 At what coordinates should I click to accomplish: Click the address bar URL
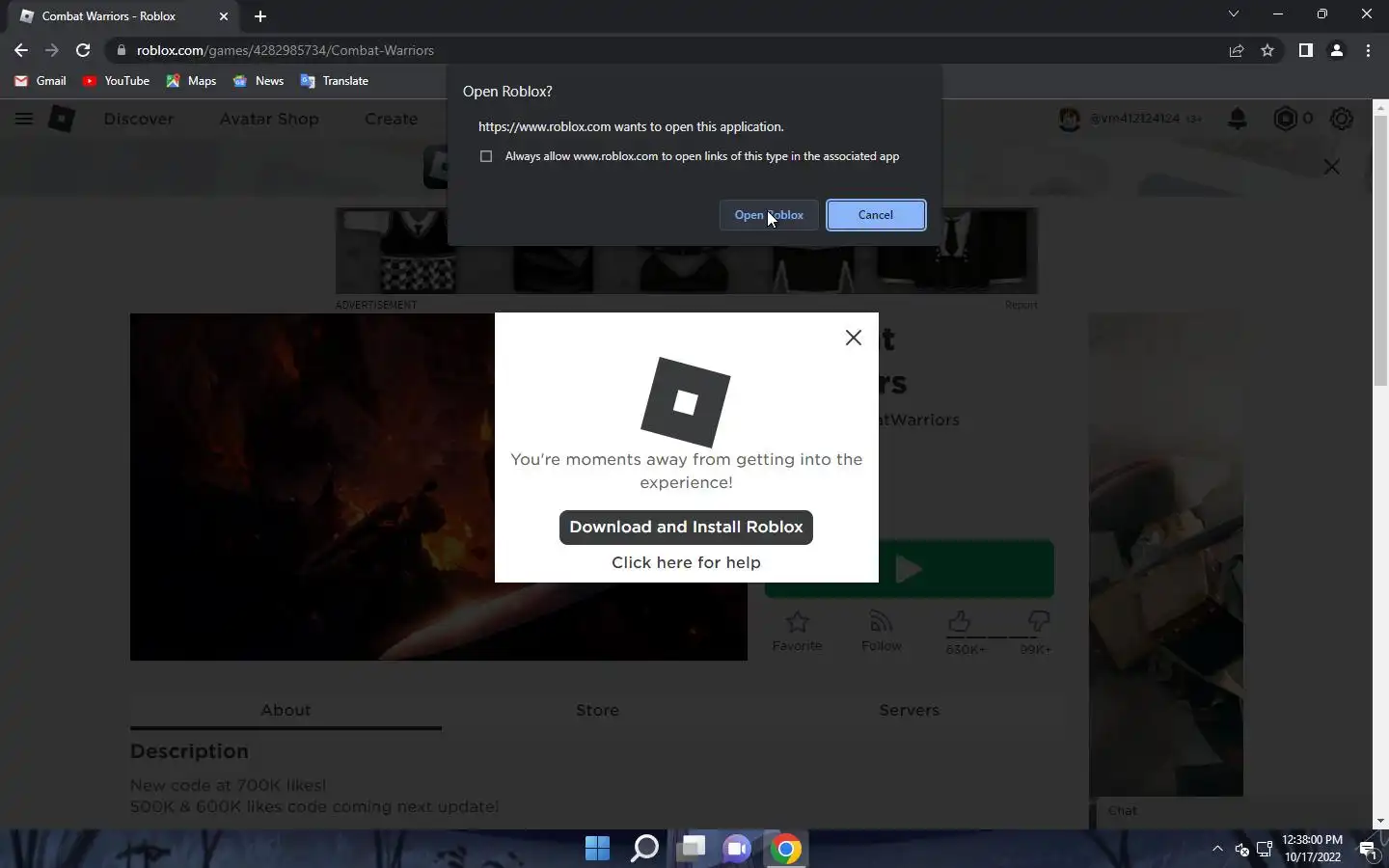click(x=286, y=50)
